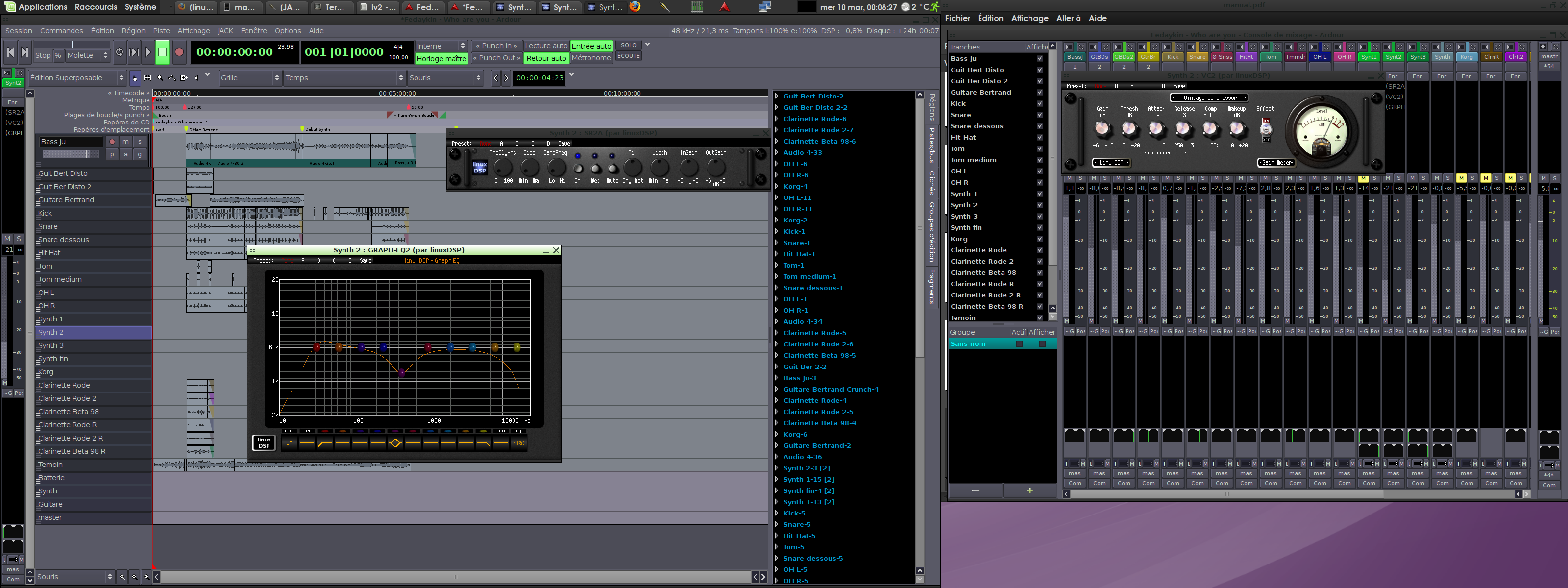Screen dimensions: 1568x588
Task: Select the range selection tool
Action: click(148, 78)
